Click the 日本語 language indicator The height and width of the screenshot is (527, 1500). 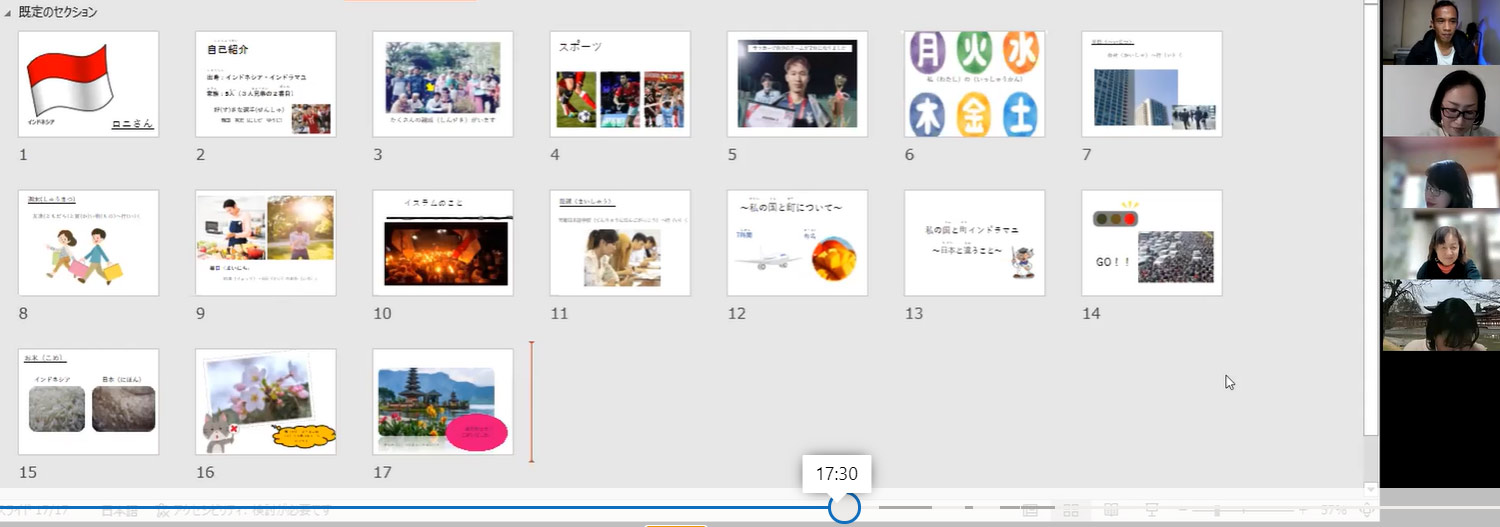pos(119,510)
